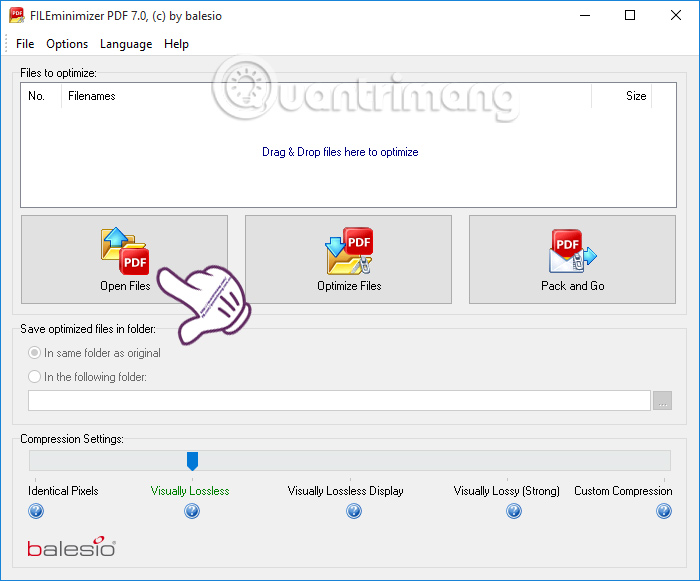Click the 'No.' column header
The width and height of the screenshot is (700, 581).
pyautogui.click(x=41, y=96)
